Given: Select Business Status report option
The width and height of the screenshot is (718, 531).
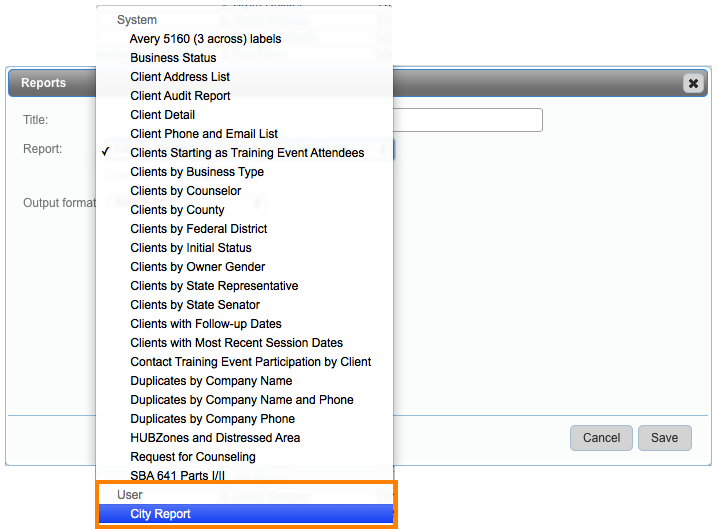Looking at the screenshot, I should coord(173,58).
